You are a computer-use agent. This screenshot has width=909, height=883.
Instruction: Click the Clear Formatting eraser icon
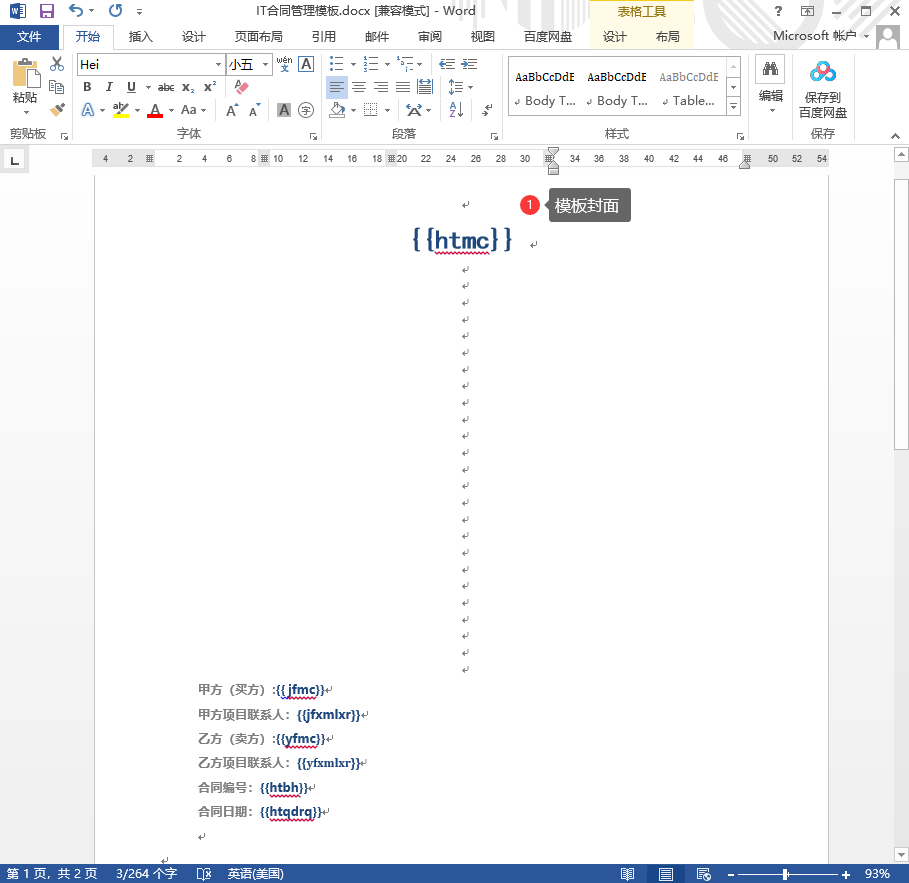(240, 87)
